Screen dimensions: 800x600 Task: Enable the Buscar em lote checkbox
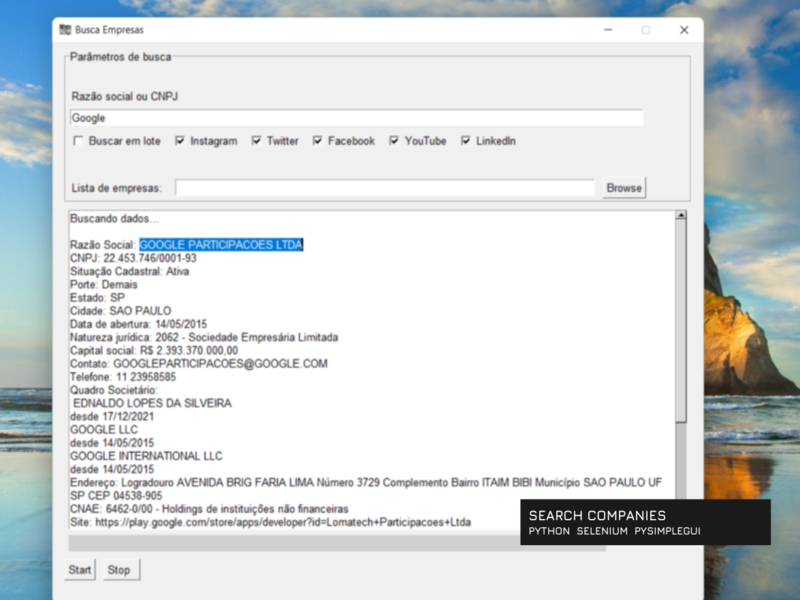pos(78,141)
